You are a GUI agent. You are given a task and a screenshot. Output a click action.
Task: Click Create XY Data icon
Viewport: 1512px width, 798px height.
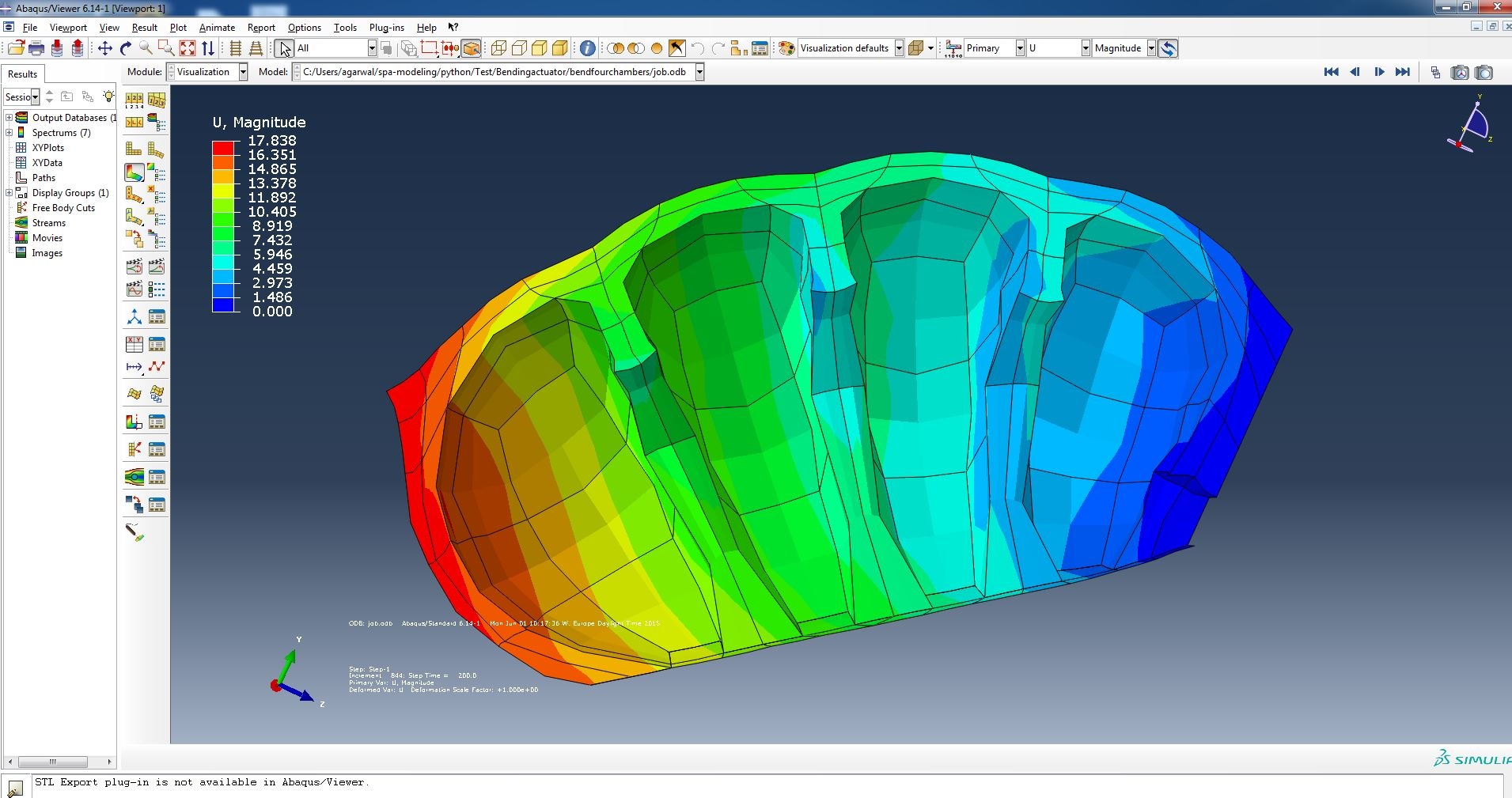[135, 344]
